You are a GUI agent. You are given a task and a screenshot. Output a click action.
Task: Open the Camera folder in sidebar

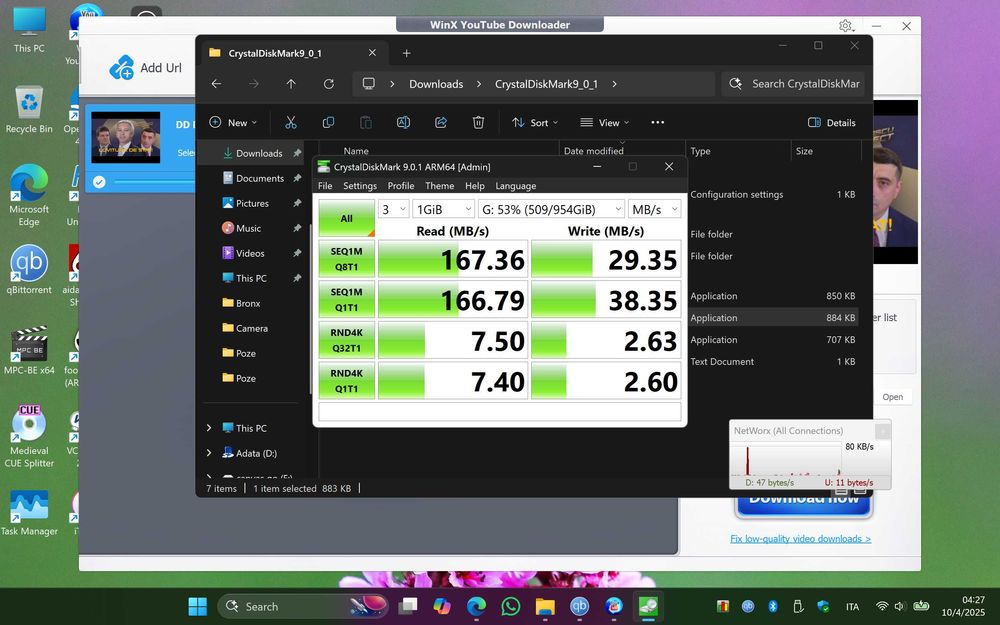coord(251,328)
